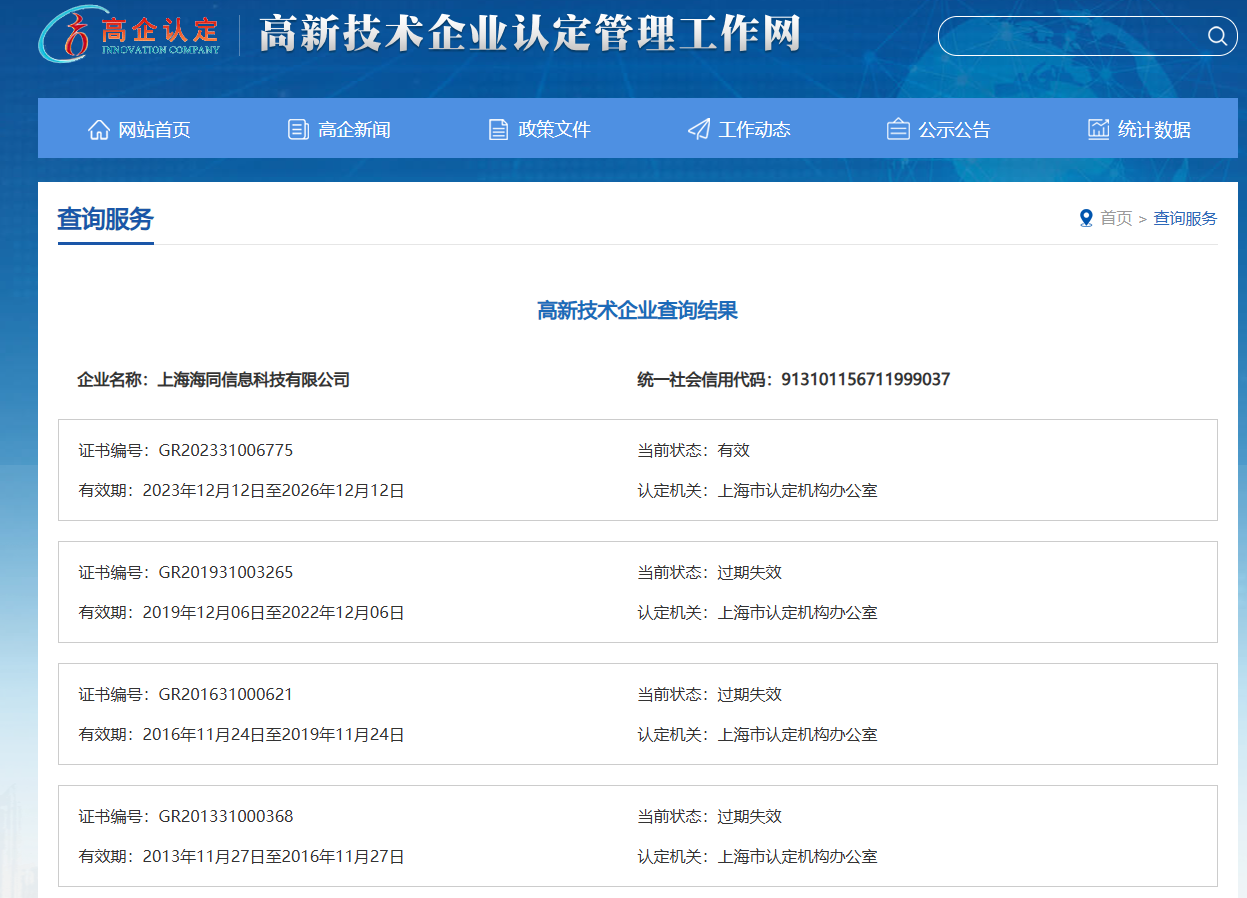1247x898 pixels.
Task: Click 过期失效 status for GR201931003265
Action: (749, 573)
